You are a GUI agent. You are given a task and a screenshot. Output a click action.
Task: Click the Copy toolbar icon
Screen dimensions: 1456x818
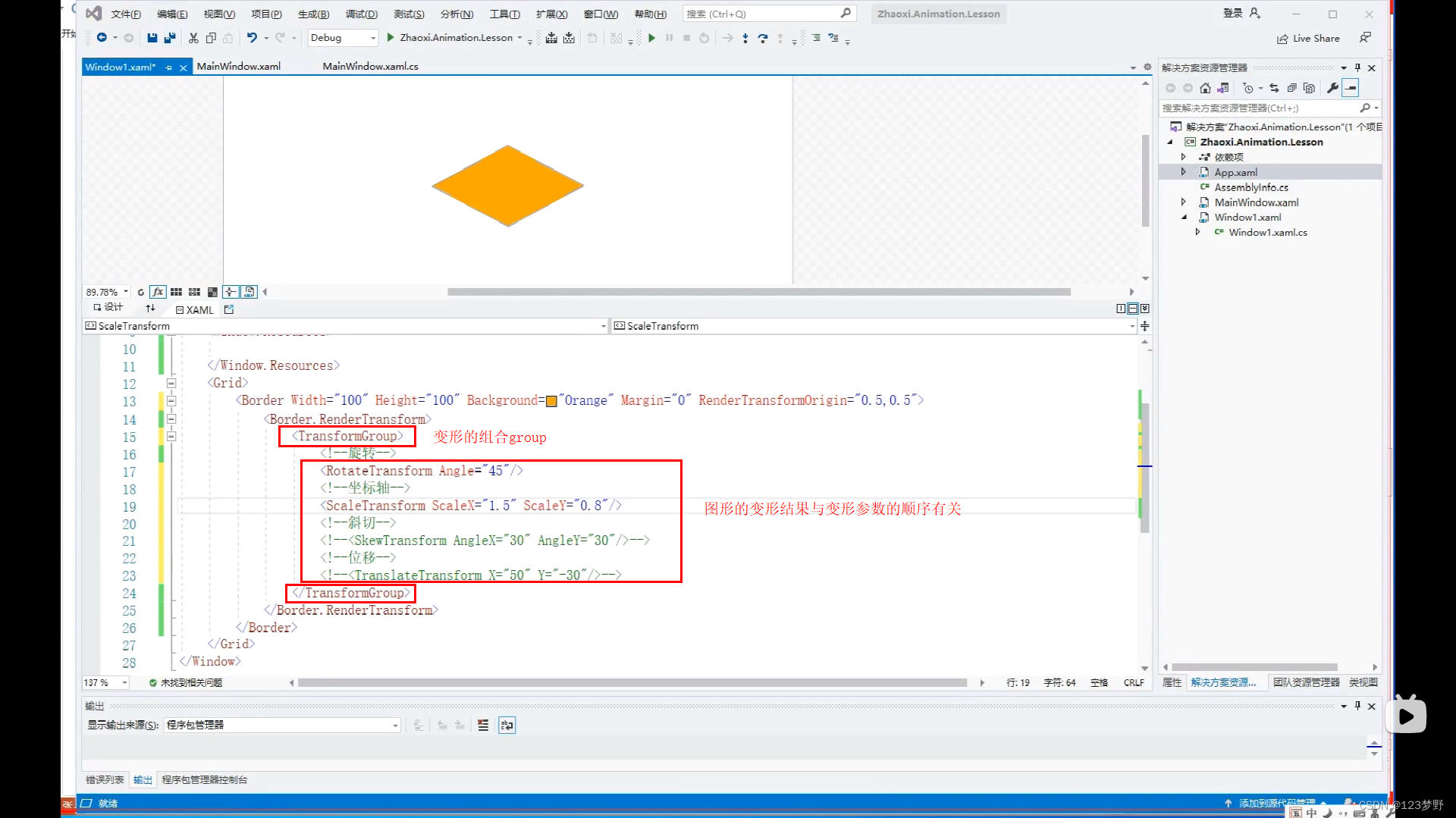(211, 38)
